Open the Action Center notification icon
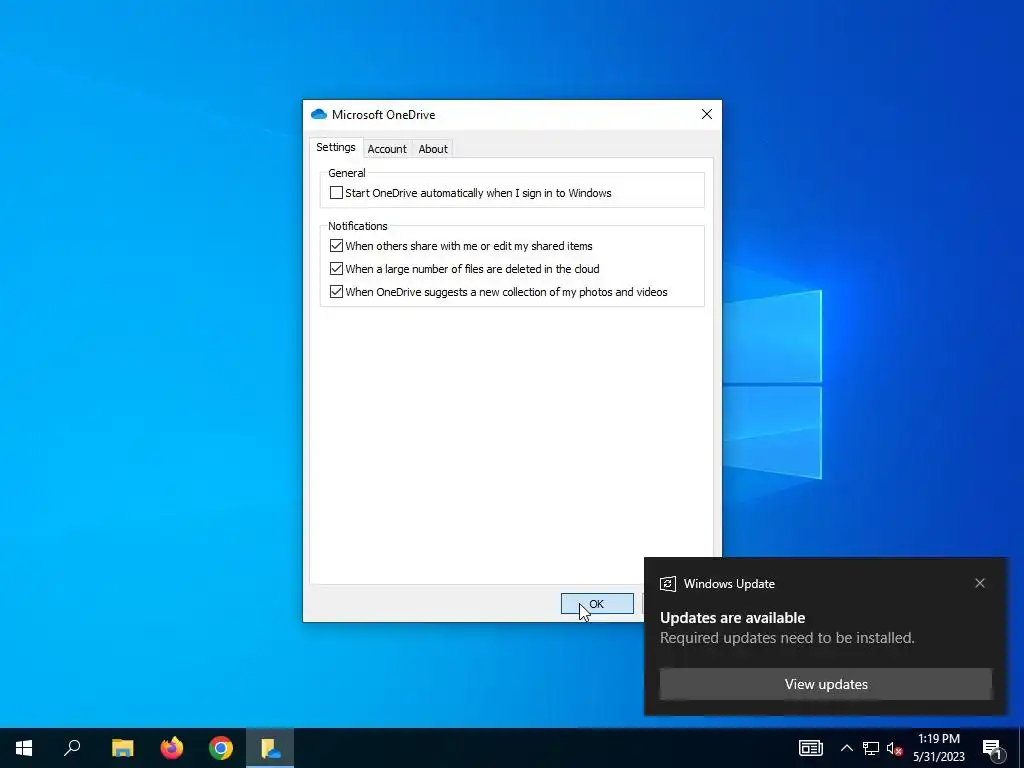The width and height of the screenshot is (1024, 768). point(992,748)
